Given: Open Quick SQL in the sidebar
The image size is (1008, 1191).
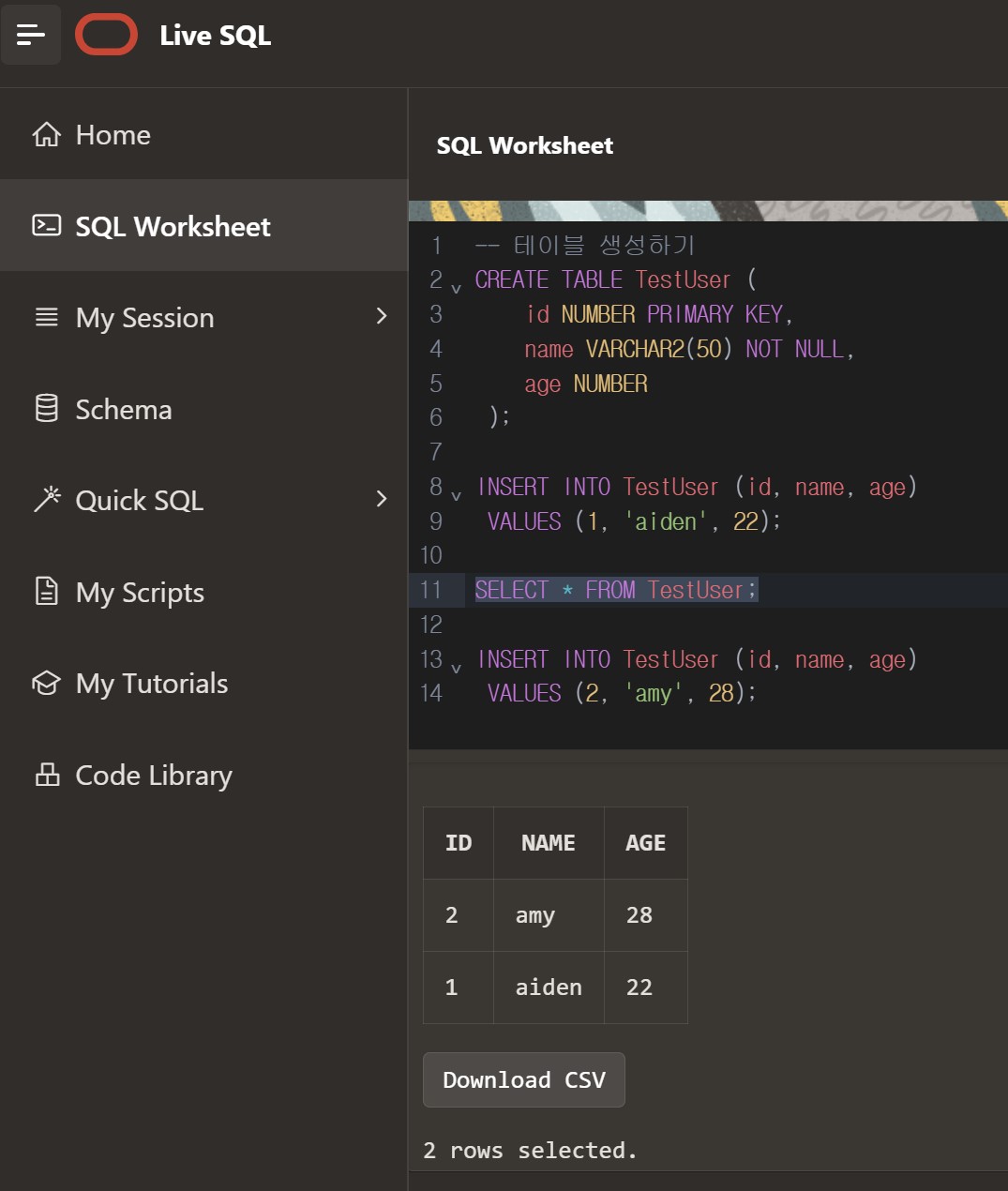Looking at the screenshot, I should click(203, 500).
